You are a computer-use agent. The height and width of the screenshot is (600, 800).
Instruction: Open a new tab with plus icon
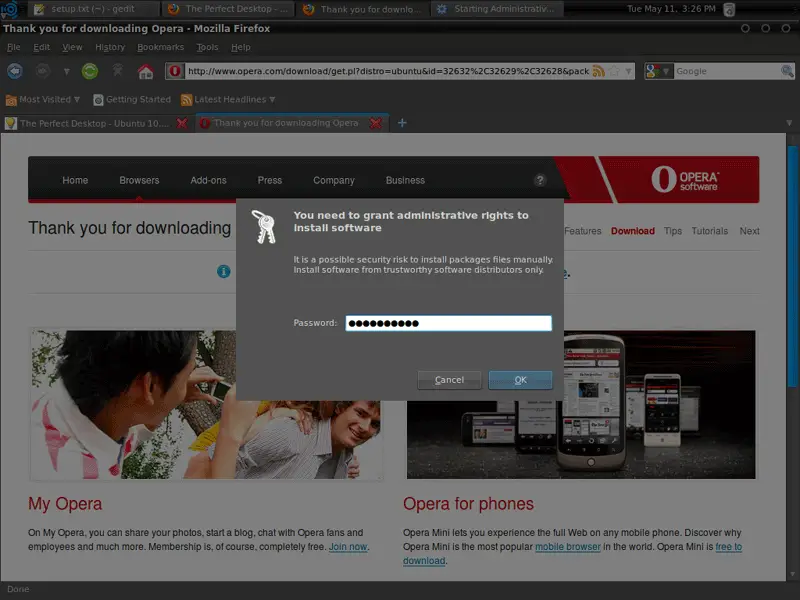point(402,123)
